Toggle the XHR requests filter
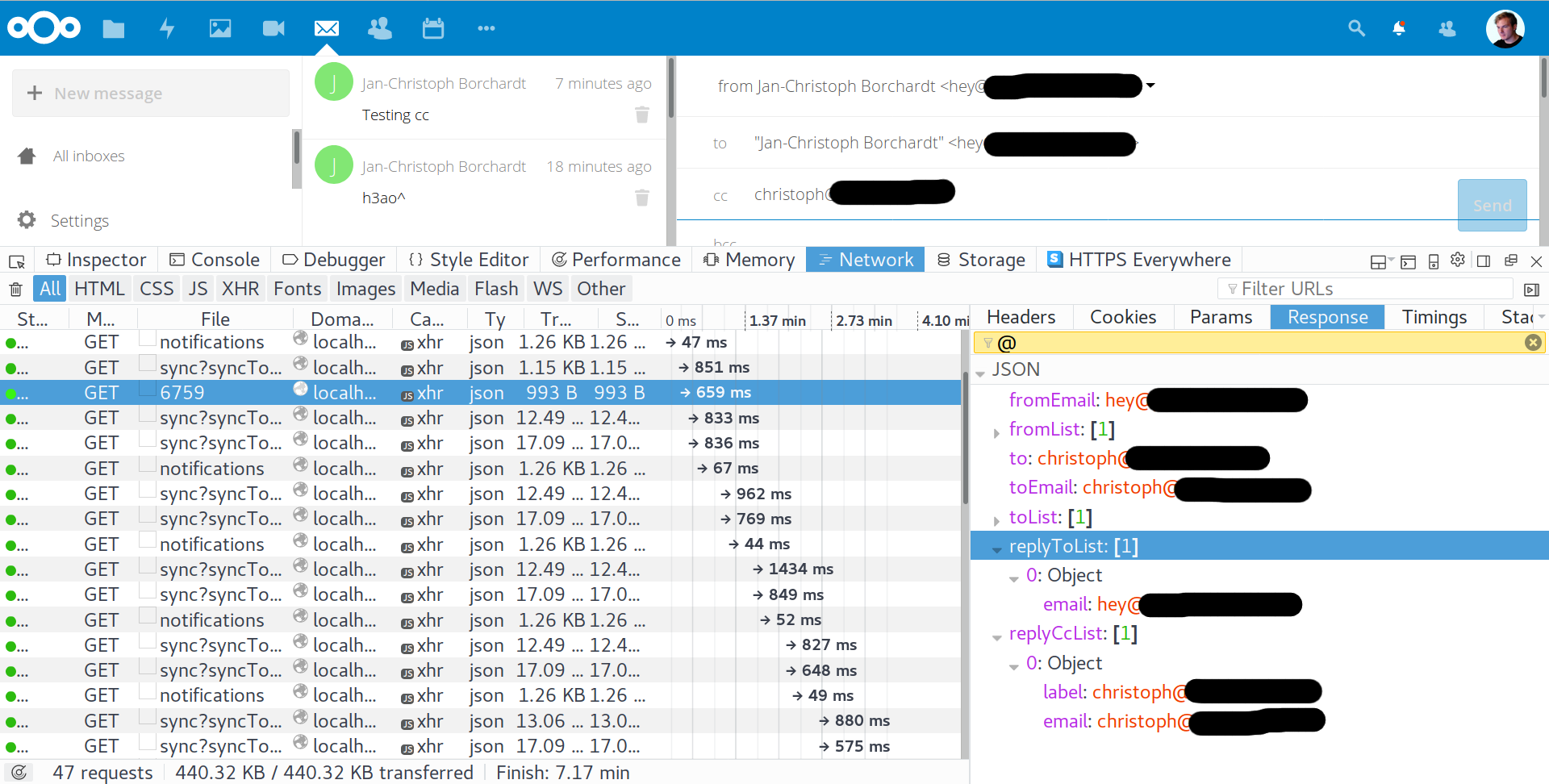The width and height of the screenshot is (1549, 784). (x=240, y=288)
